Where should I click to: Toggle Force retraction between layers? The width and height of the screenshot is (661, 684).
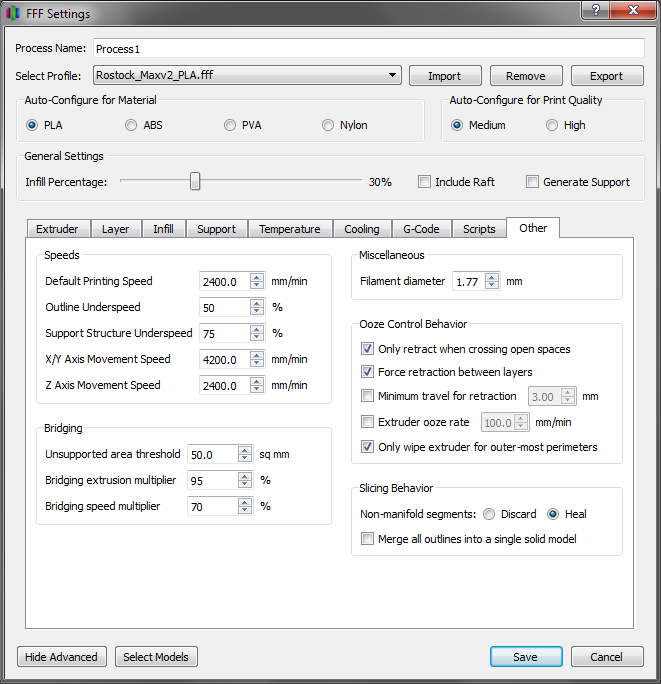point(368,372)
